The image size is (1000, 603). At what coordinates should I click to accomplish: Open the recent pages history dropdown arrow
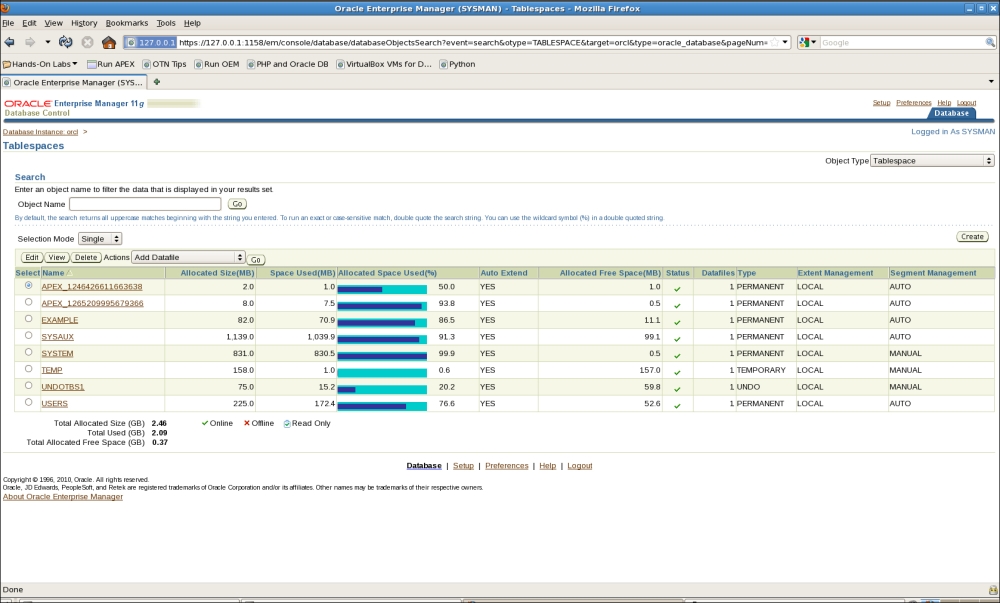pyautogui.click(x=48, y=42)
